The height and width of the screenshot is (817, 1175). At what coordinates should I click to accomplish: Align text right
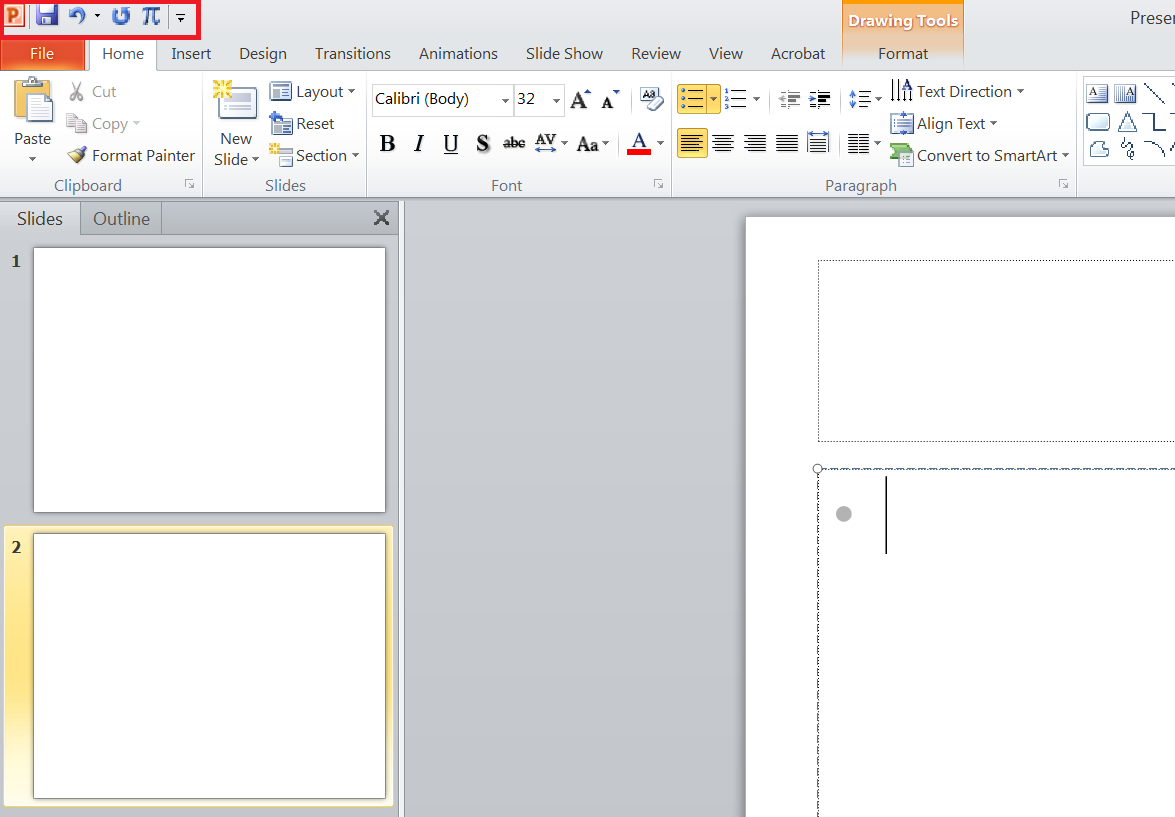(755, 143)
